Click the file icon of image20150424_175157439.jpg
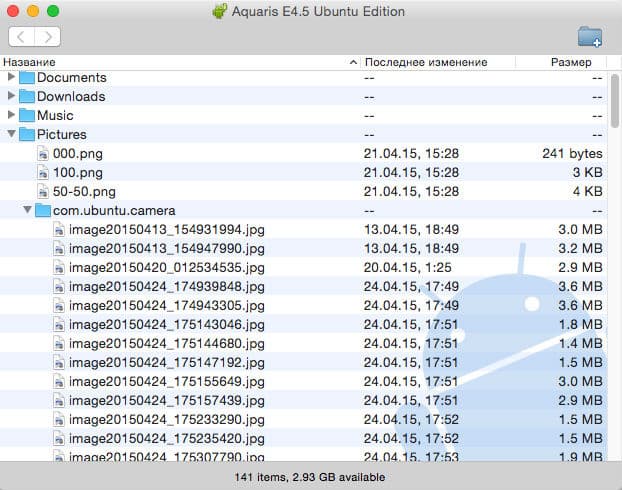Viewport: 622px width, 490px height. click(59, 400)
